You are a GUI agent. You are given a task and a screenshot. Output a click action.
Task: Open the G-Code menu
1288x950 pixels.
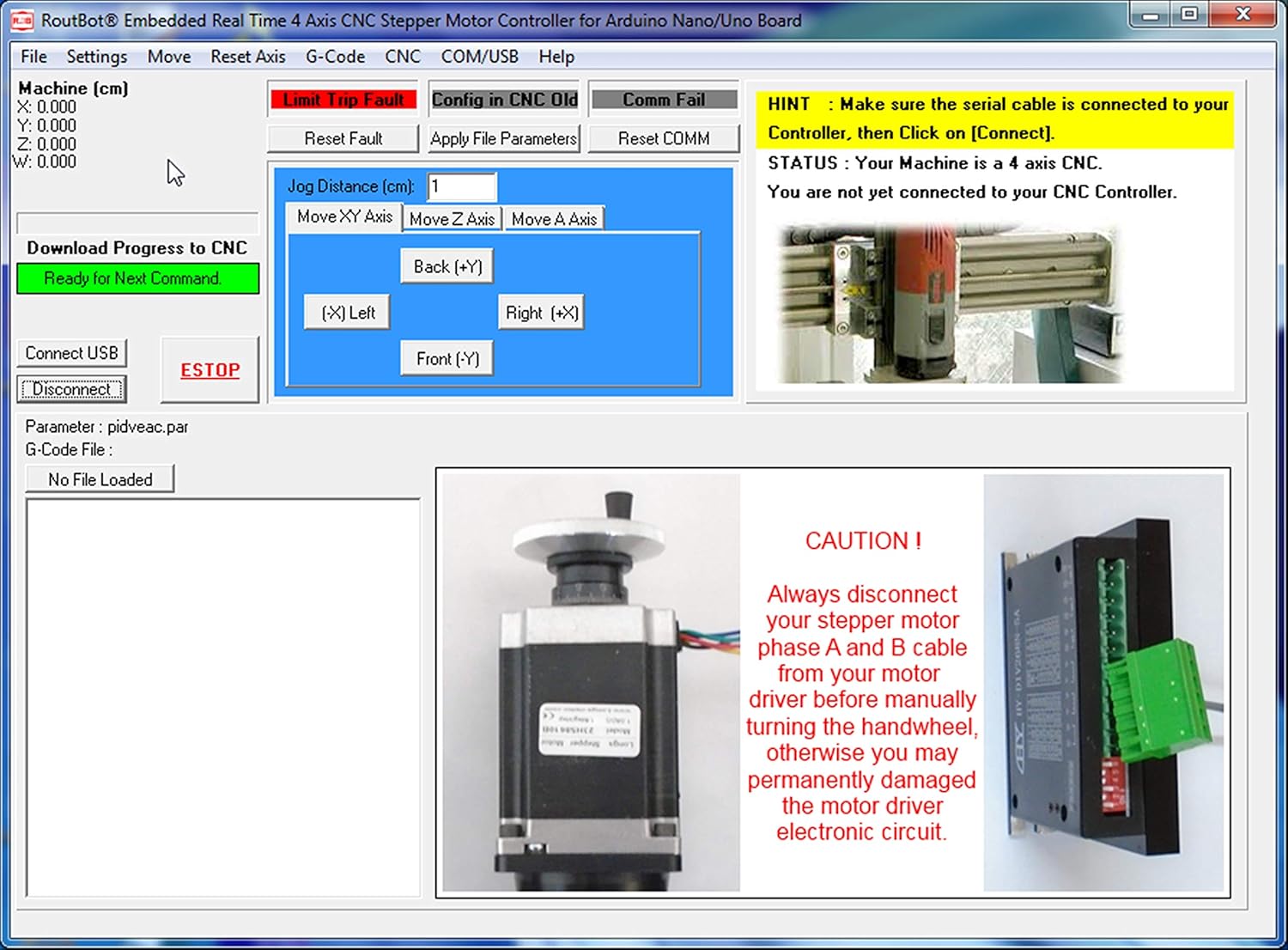(335, 57)
